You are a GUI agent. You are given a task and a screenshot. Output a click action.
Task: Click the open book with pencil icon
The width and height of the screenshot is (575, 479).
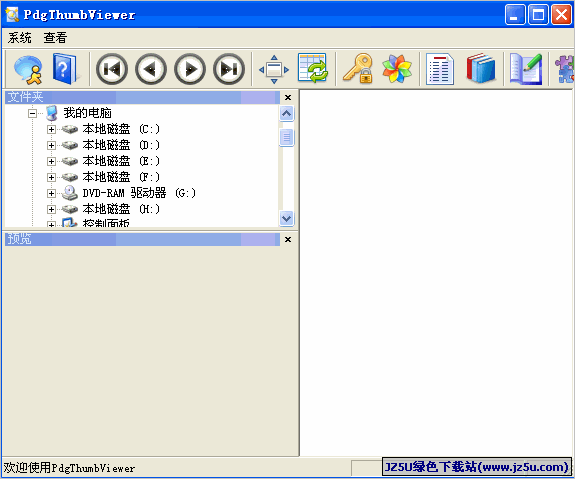click(526, 69)
